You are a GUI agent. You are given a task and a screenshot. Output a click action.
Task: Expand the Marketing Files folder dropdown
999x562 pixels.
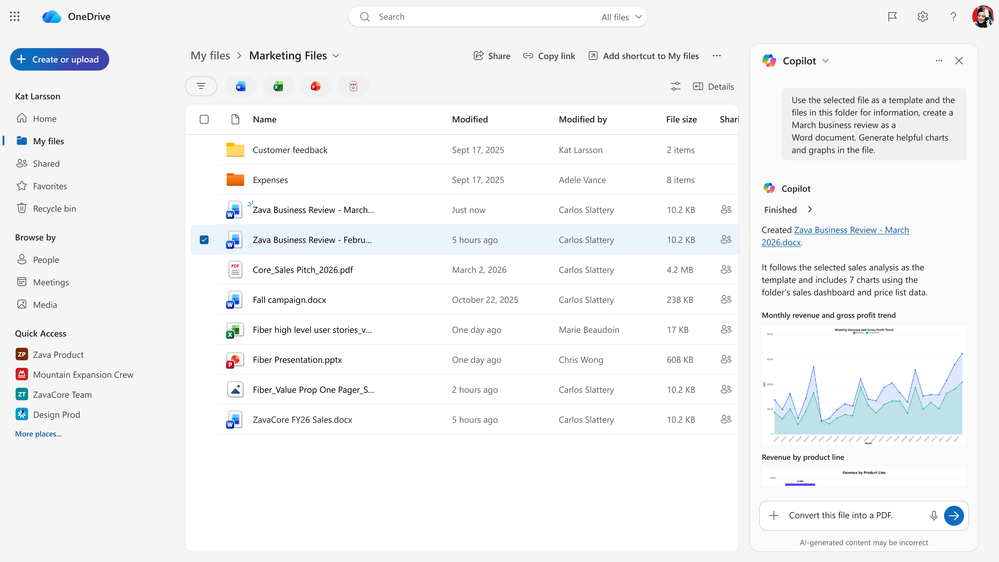(x=336, y=55)
